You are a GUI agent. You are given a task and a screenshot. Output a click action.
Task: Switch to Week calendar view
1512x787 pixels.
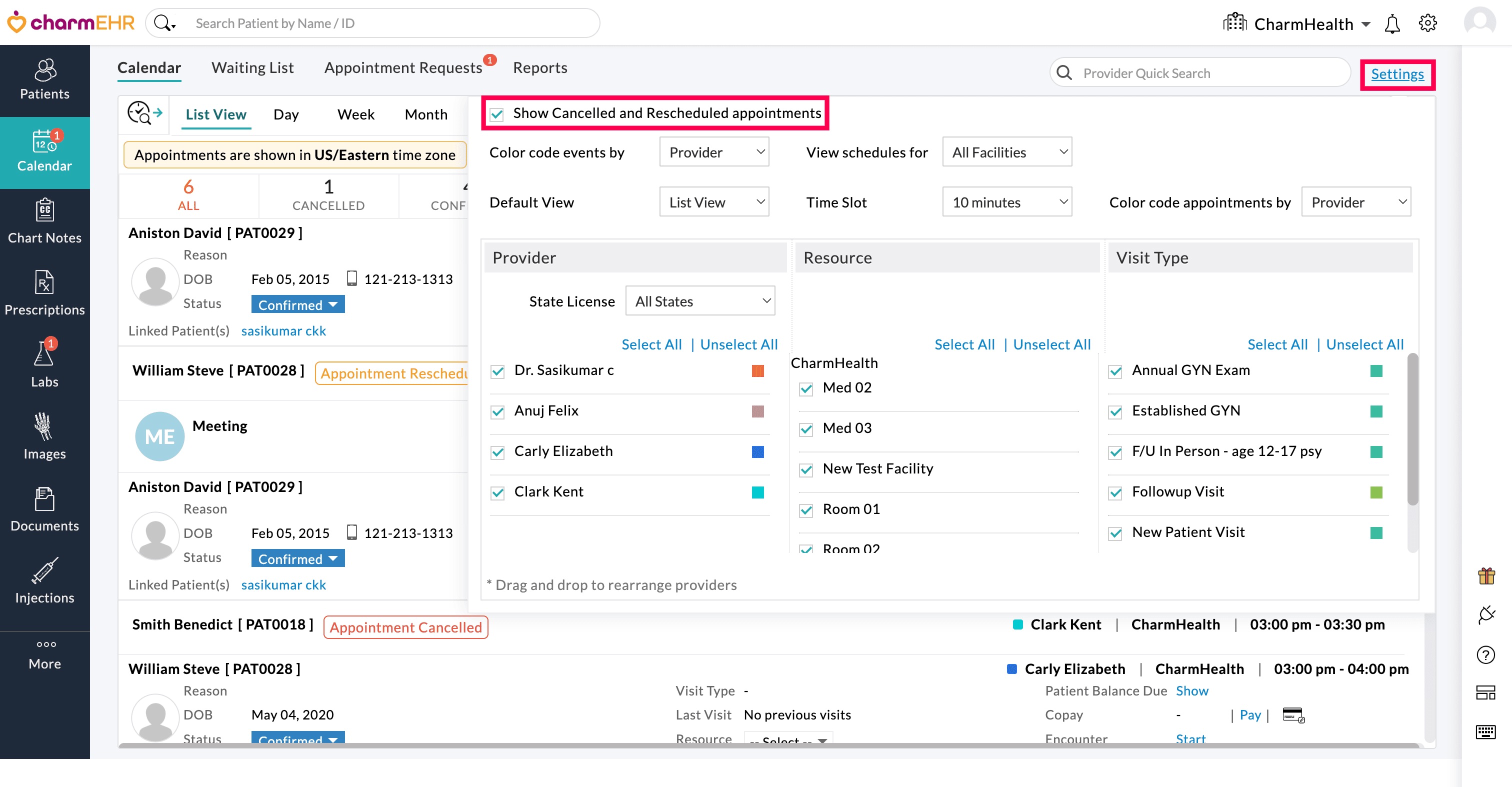click(355, 115)
